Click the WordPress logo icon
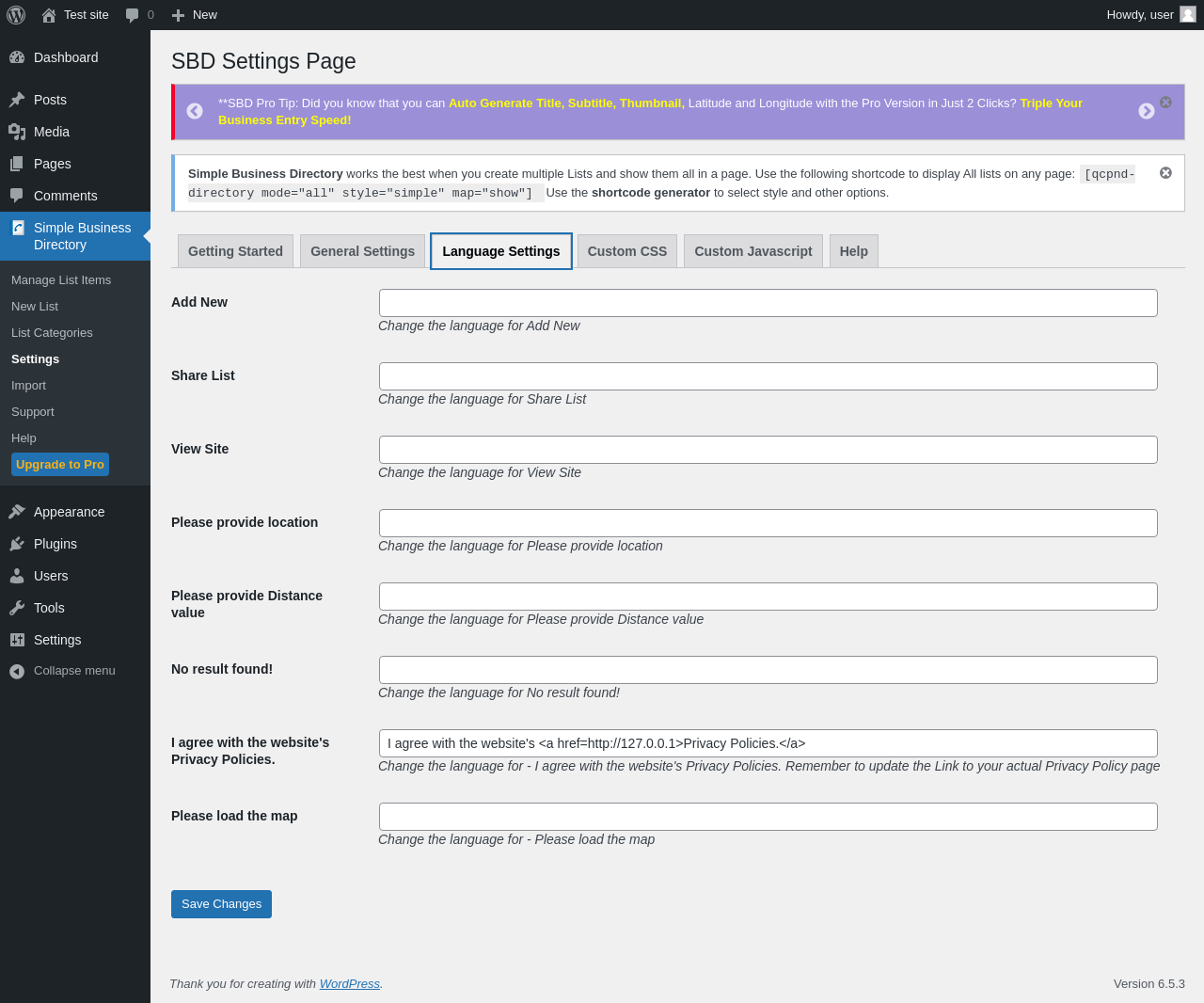This screenshot has width=1204, height=1003. (16, 15)
